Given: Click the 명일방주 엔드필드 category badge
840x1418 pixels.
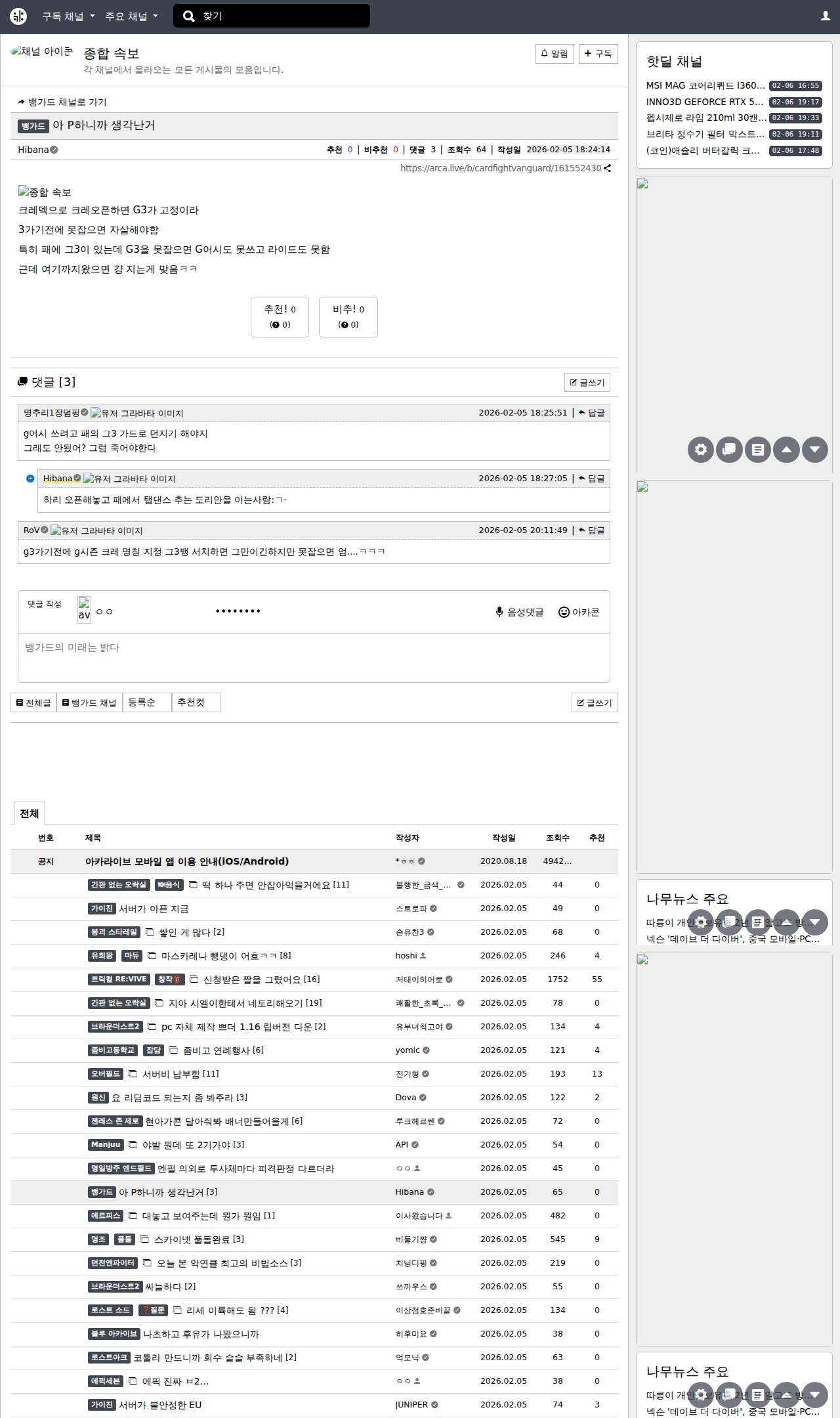Looking at the screenshot, I should [x=121, y=1169].
